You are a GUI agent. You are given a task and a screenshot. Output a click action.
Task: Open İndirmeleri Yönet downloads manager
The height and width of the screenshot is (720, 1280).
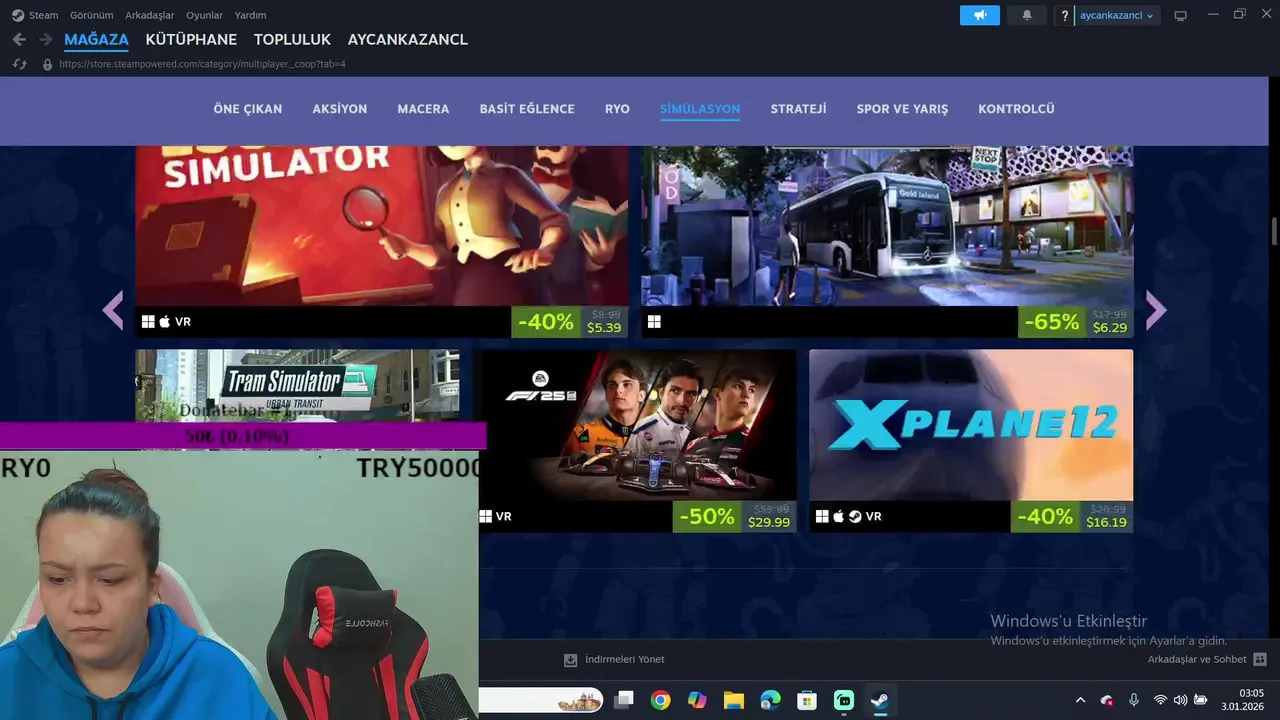point(625,660)
